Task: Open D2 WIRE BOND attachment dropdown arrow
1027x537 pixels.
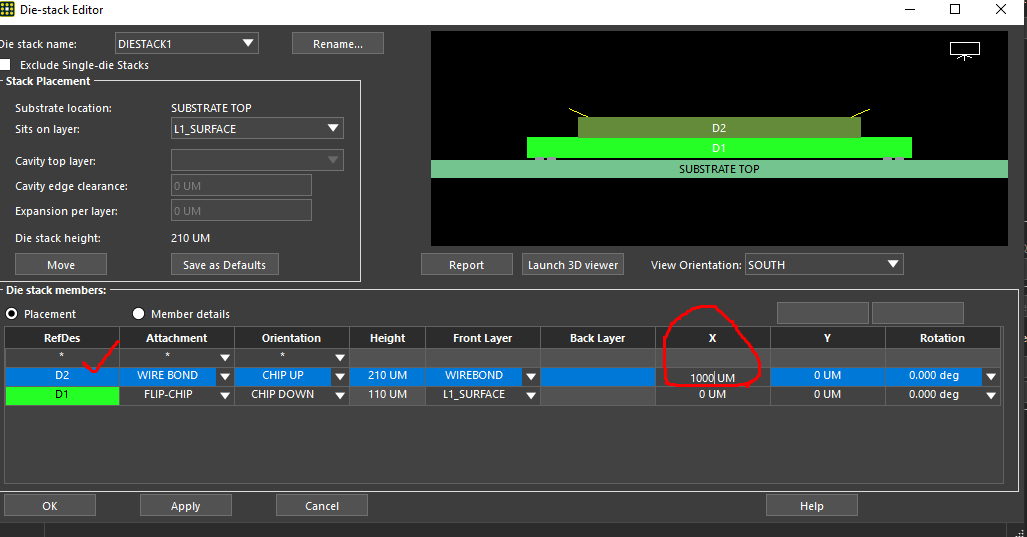Action: 225,377
